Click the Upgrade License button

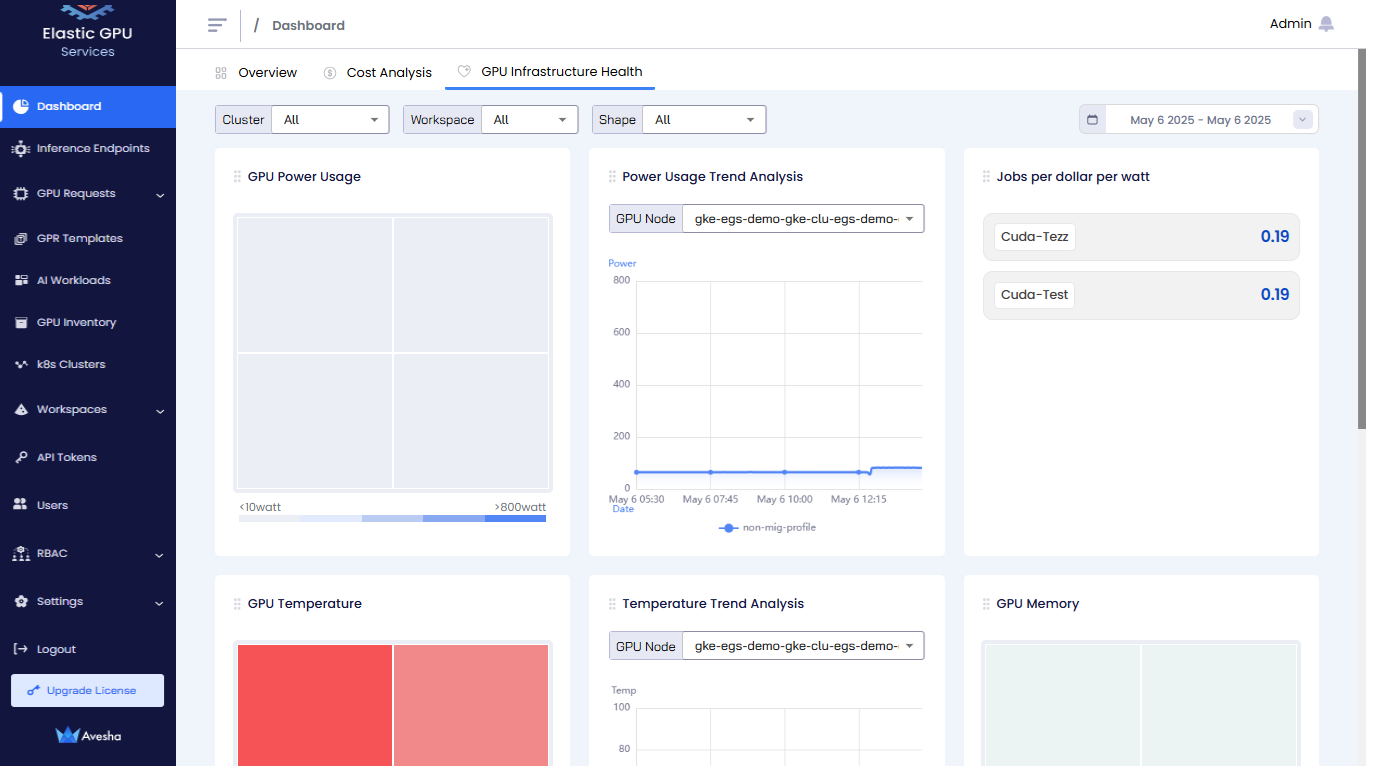pyautogui.click(x=88, y=690)
